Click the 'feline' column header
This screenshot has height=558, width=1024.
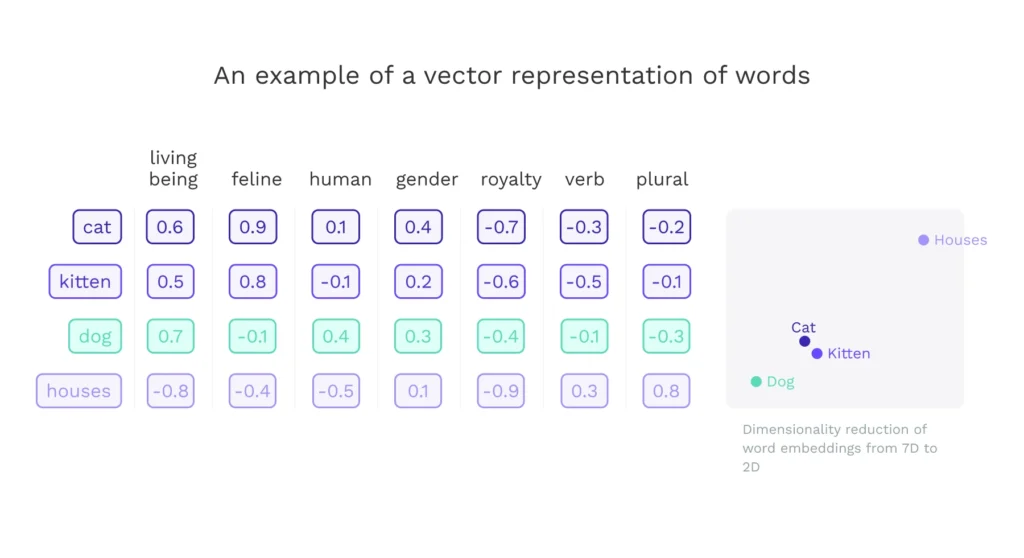[x=256, y=180]
